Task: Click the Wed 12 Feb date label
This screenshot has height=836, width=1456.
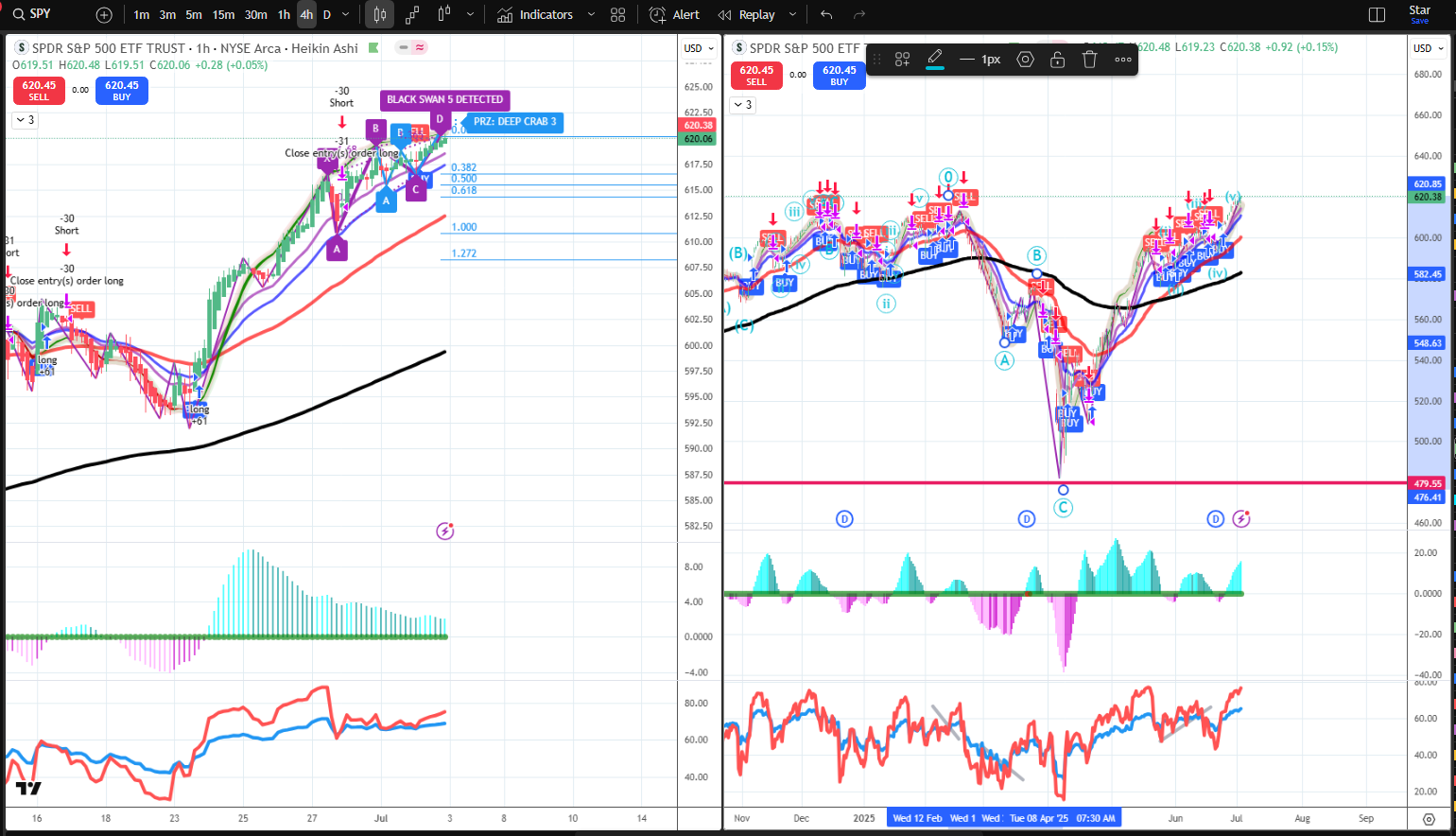Action: click(918, 818)
